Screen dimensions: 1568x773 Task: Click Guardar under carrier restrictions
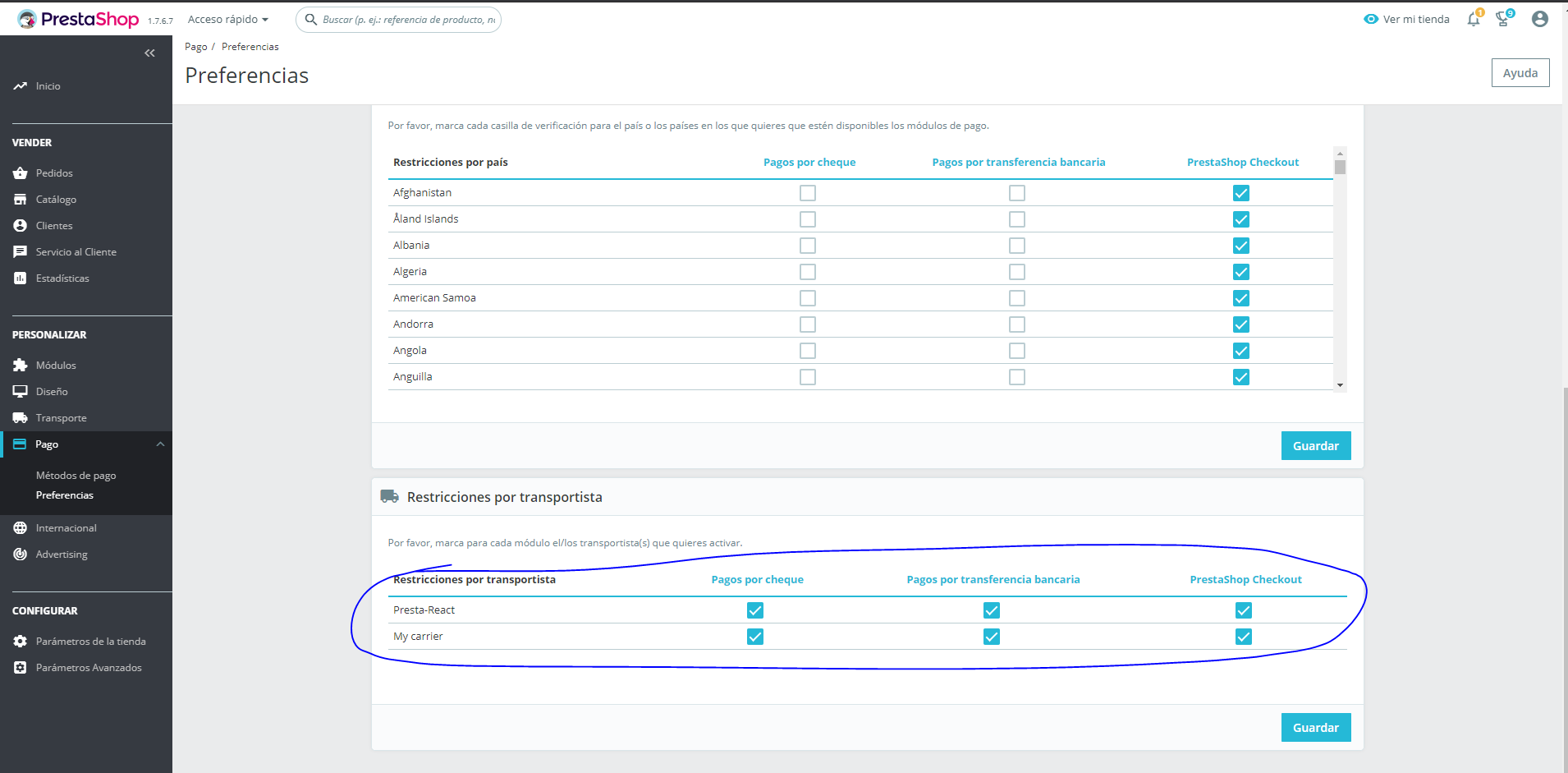1316,727
